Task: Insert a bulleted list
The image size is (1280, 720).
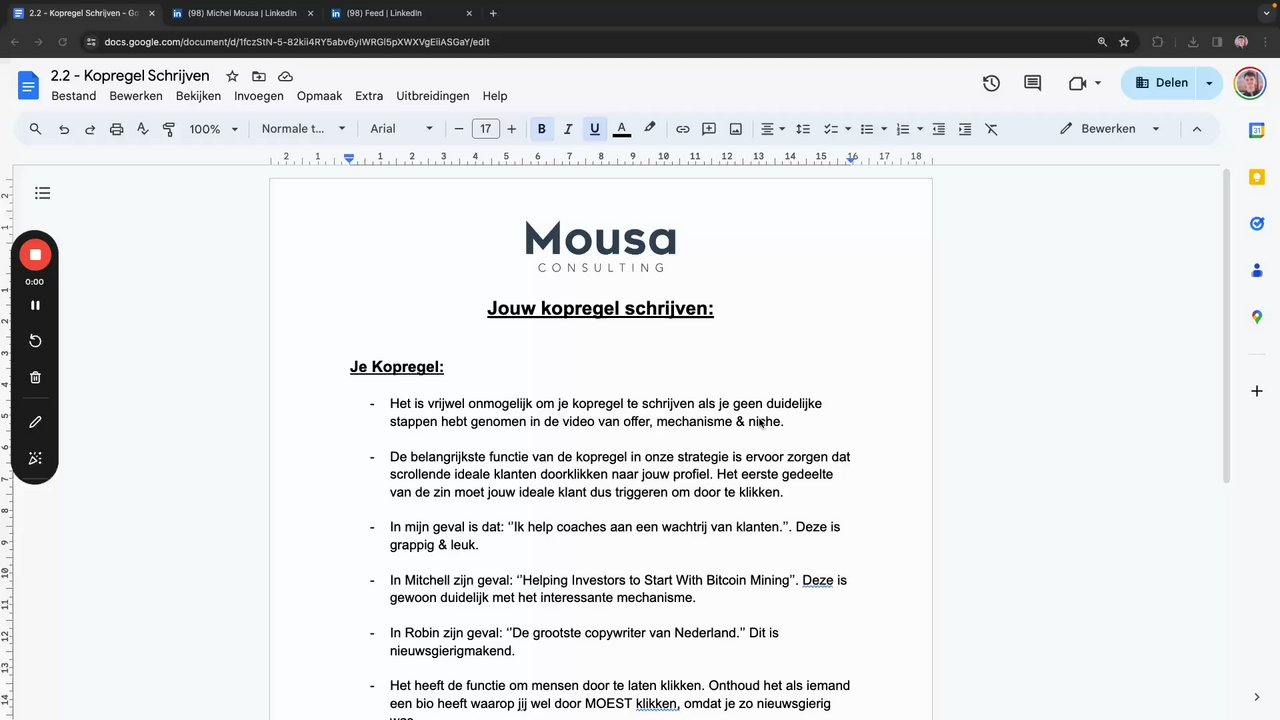Action: (867, 129)
